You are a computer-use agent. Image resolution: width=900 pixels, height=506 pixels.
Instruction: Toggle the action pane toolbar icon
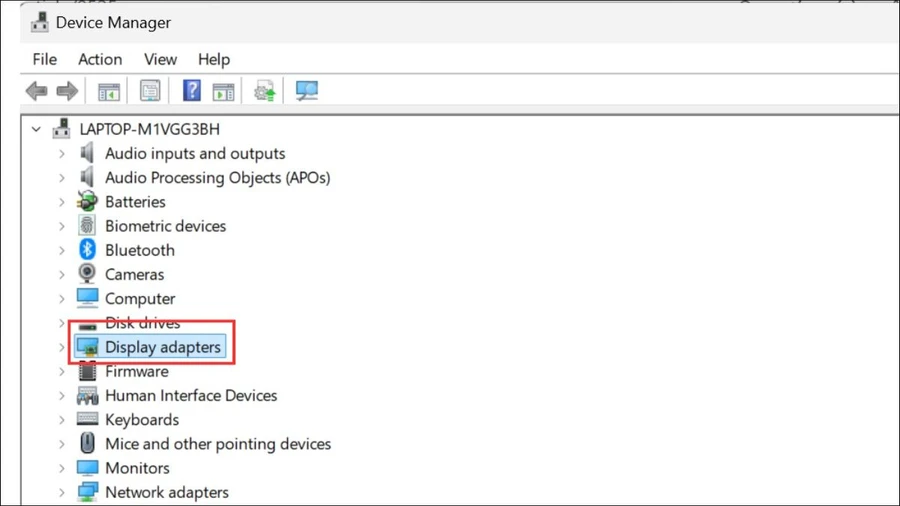(x=223, y=91)
